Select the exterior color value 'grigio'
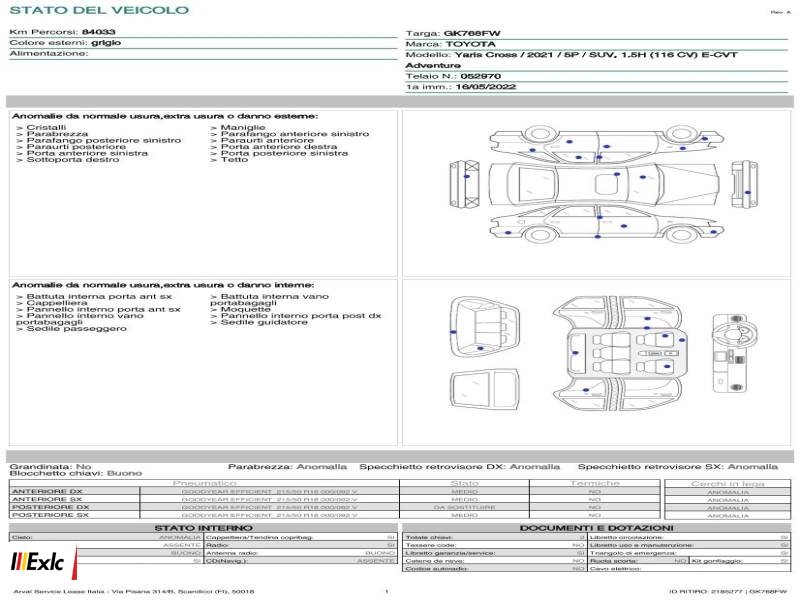This screenshot has height=600, width=800. (x=106, y=42)
